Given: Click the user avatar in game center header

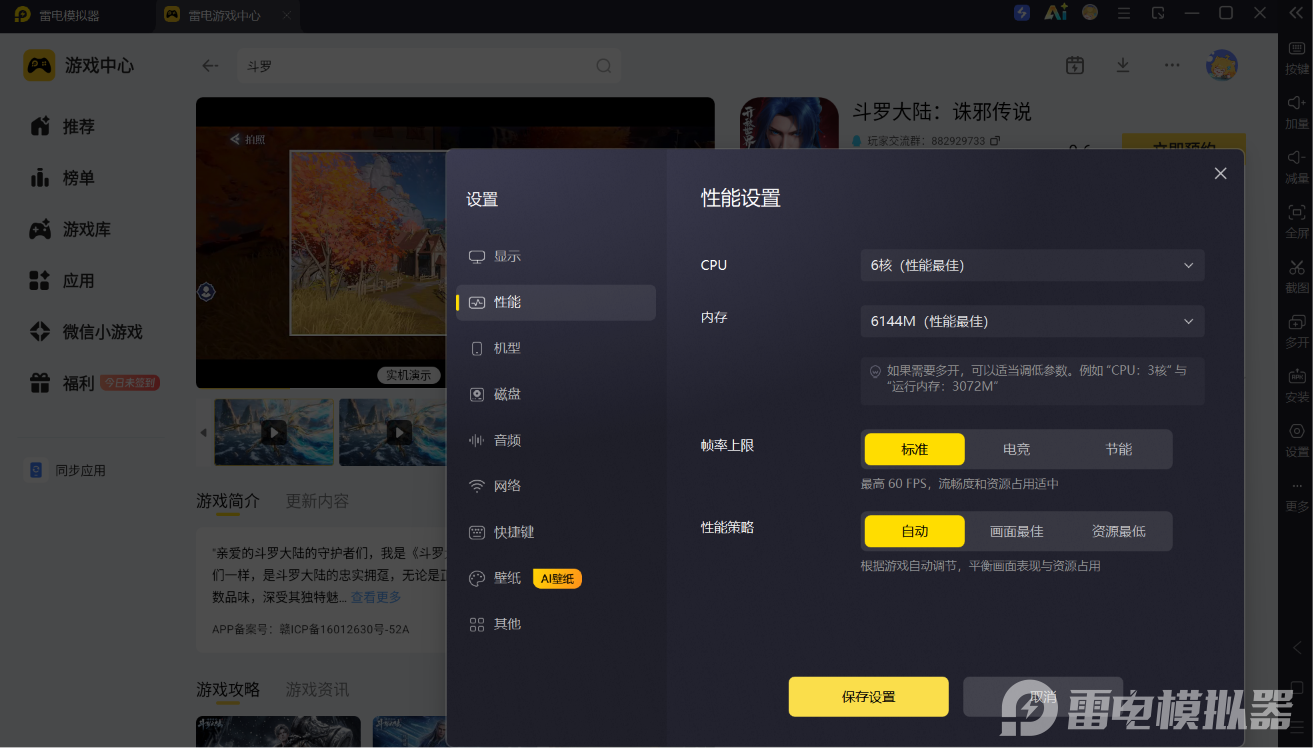Looking at the screenshot, I should [x=1222, y=65].
